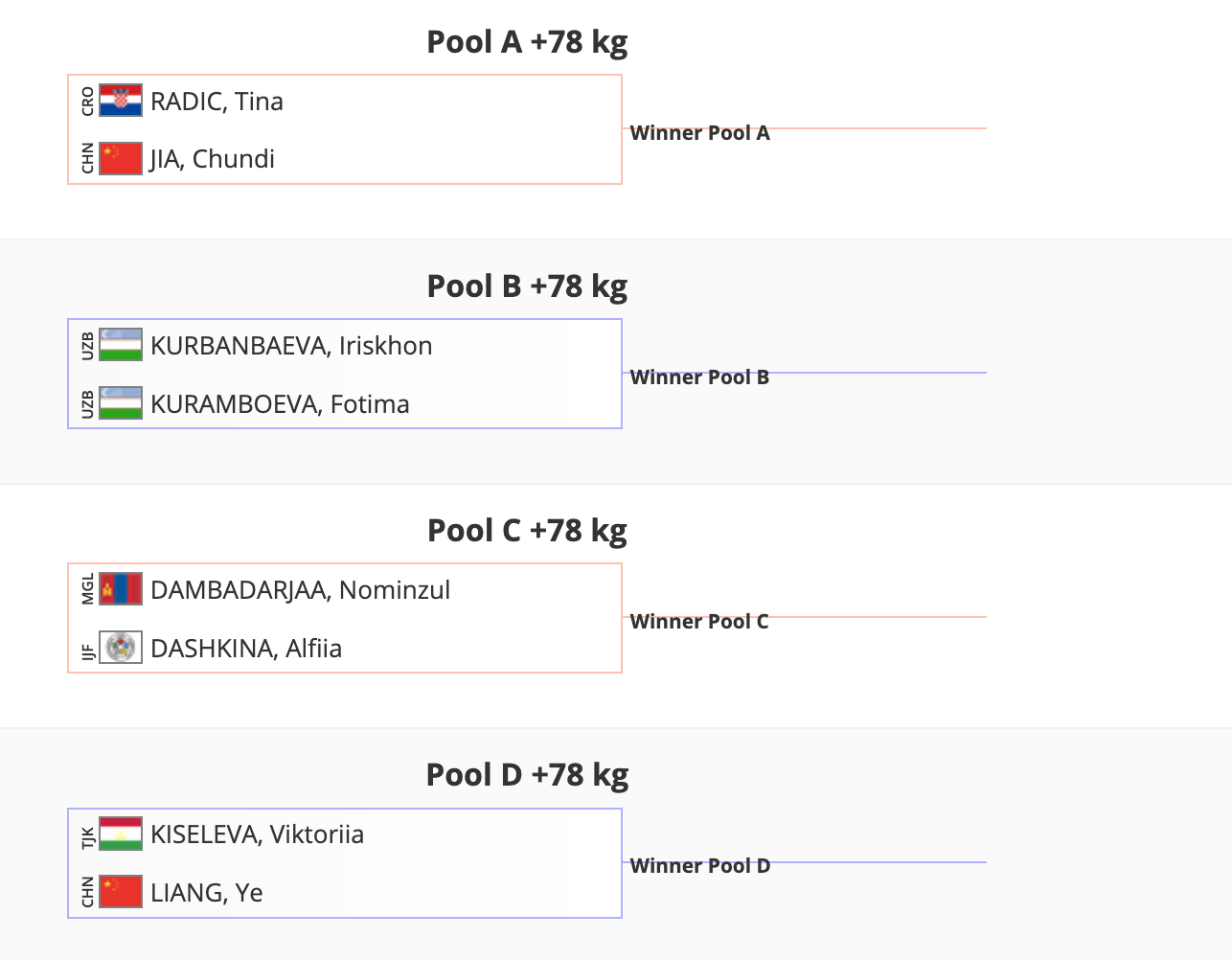The width and height of the screenshot is (1232, 960).
Task: Click the Croatia flag beside RADIC, Tina
Action: coord(121,101)
